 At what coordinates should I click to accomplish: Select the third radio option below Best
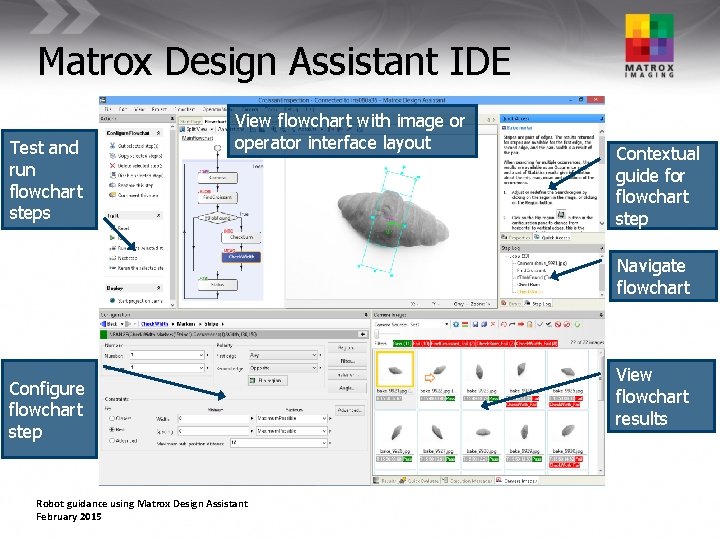(x=112, y=440)
